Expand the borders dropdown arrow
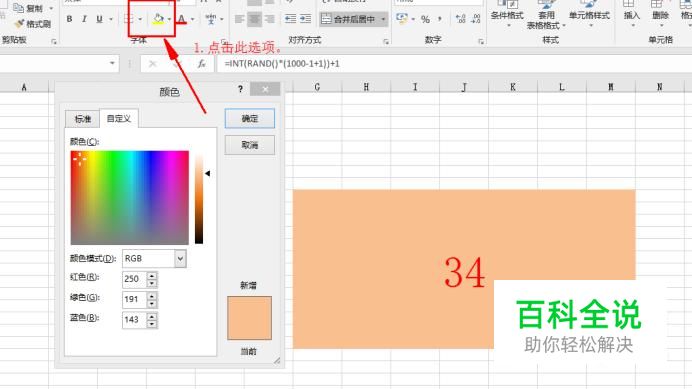This screenshot has width=692, height=389. [x=140, y=19]
